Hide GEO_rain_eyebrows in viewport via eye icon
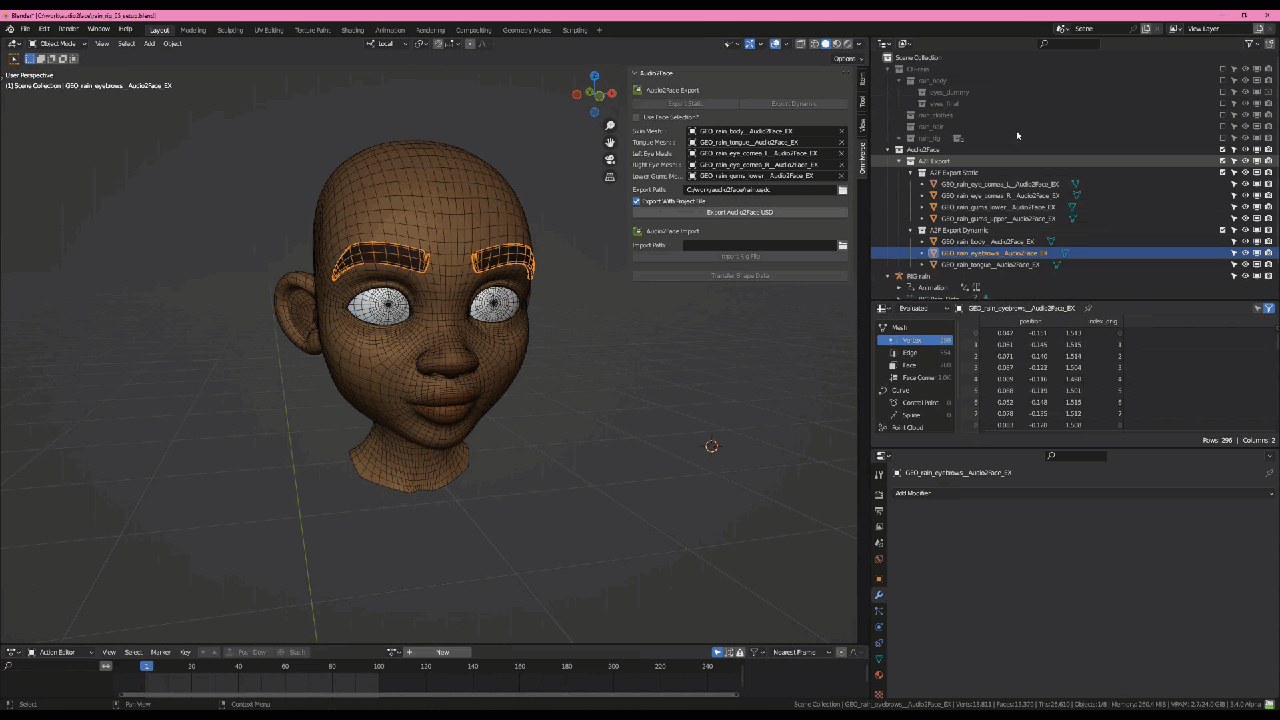Image resolution: width=1280 pixels, height=720 pixels. click(x=1245, y=253)
